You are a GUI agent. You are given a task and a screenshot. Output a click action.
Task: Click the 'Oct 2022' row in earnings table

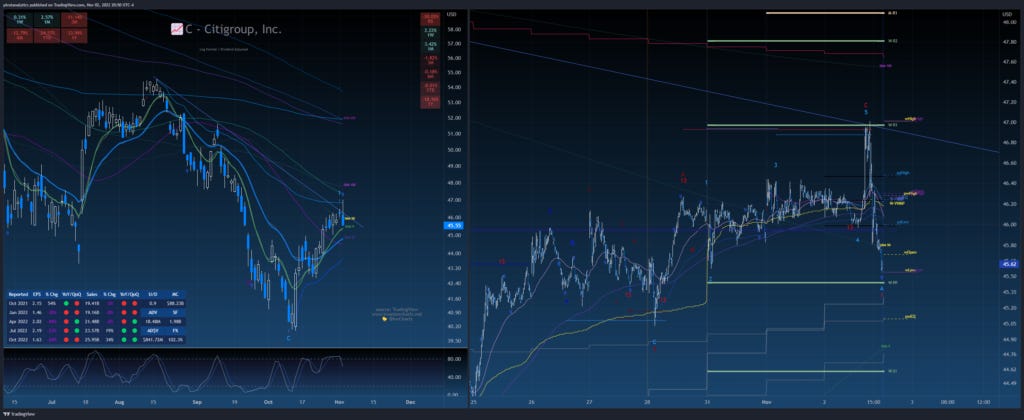point(96,340)
